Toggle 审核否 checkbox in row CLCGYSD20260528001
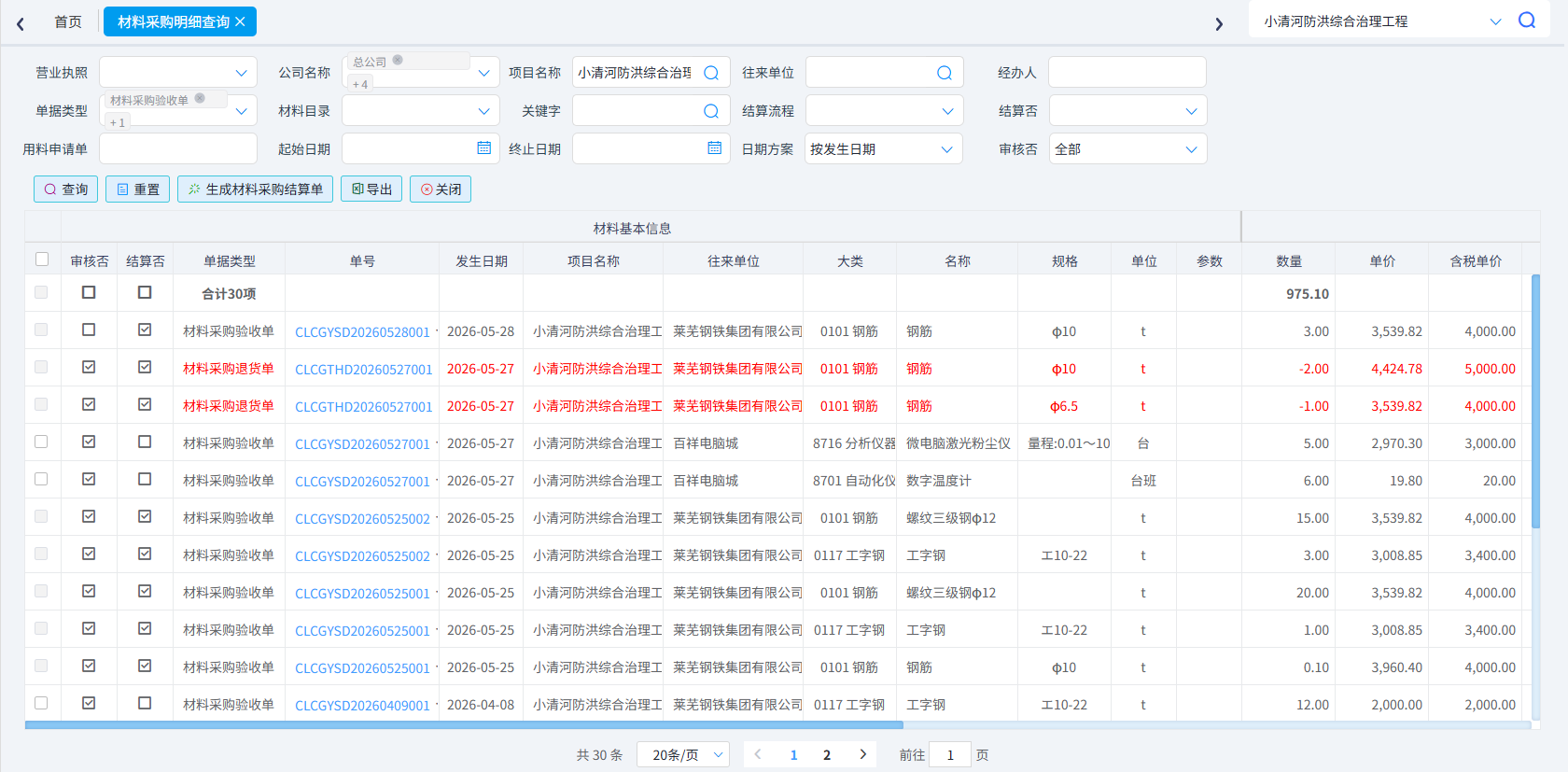 89,330
